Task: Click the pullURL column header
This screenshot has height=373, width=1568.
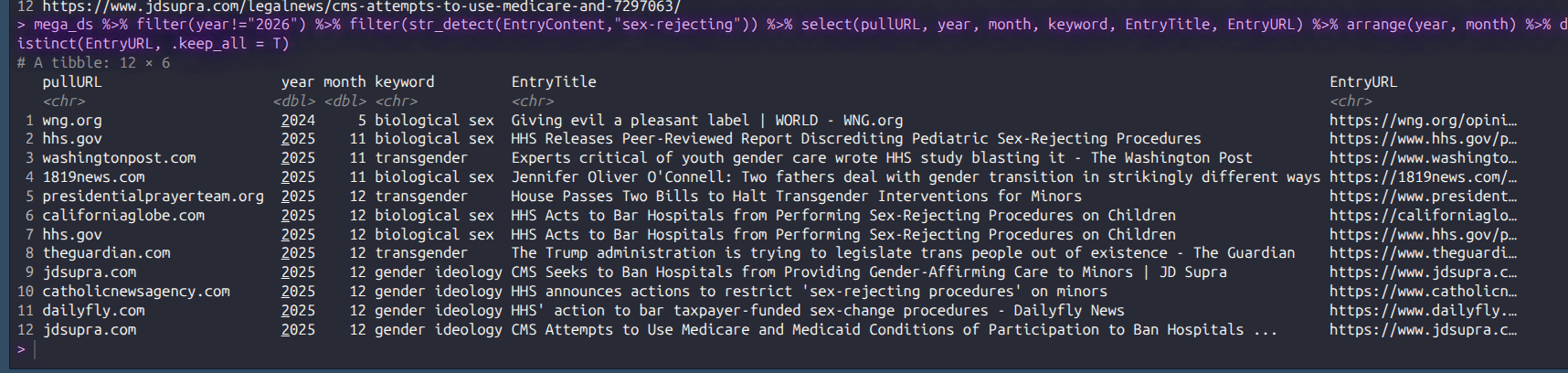Action: pos(72,82)
